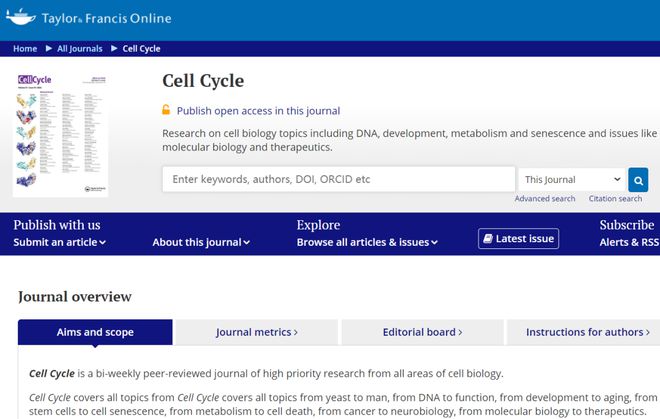This screenshot has width=660, height=419.
Task: Click the Publish with us heading
Action: point(57,225)
